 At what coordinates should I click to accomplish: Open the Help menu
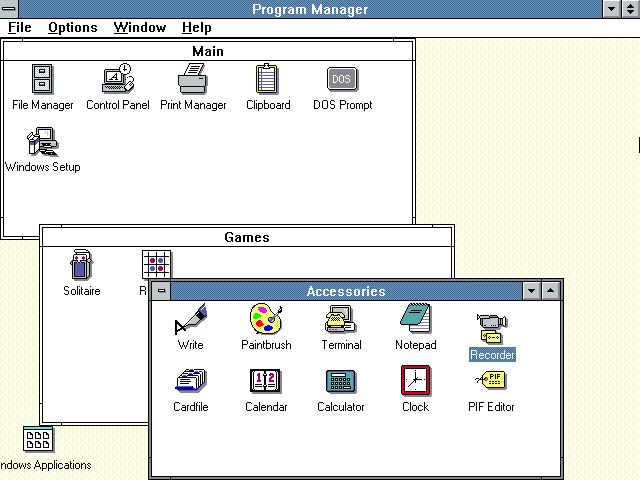[x=196, y=27]
